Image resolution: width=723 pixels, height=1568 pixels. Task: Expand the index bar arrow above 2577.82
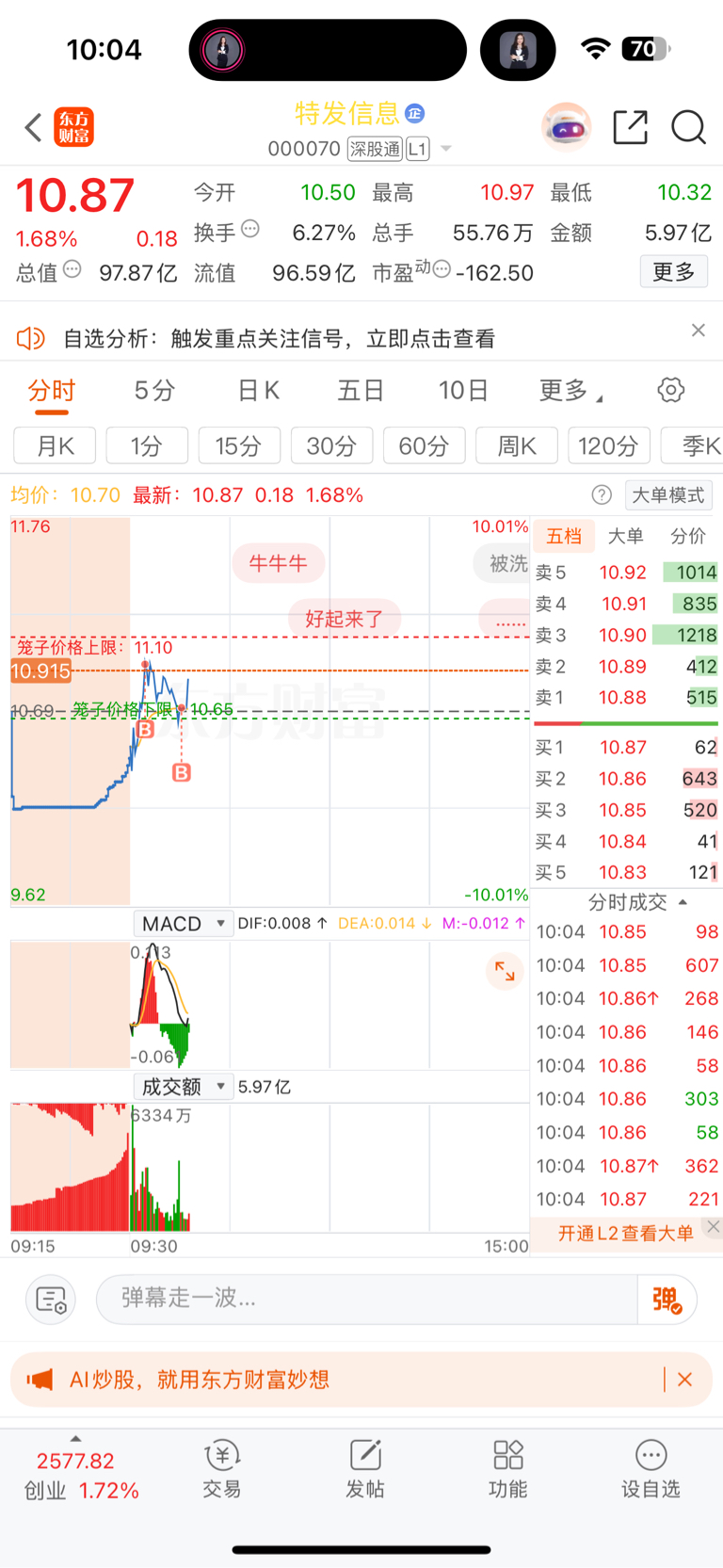[75, 1439]
